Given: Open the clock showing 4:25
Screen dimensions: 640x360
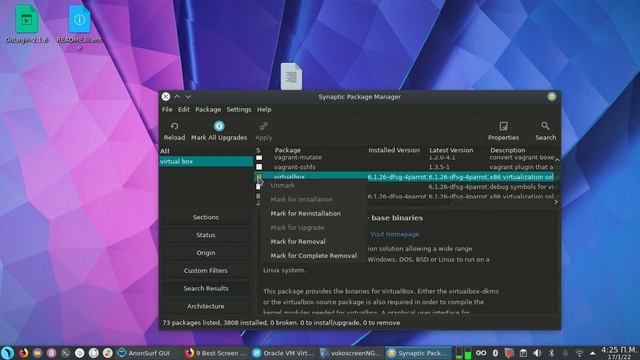Looking at the screenshot, I should click(619, 353).
